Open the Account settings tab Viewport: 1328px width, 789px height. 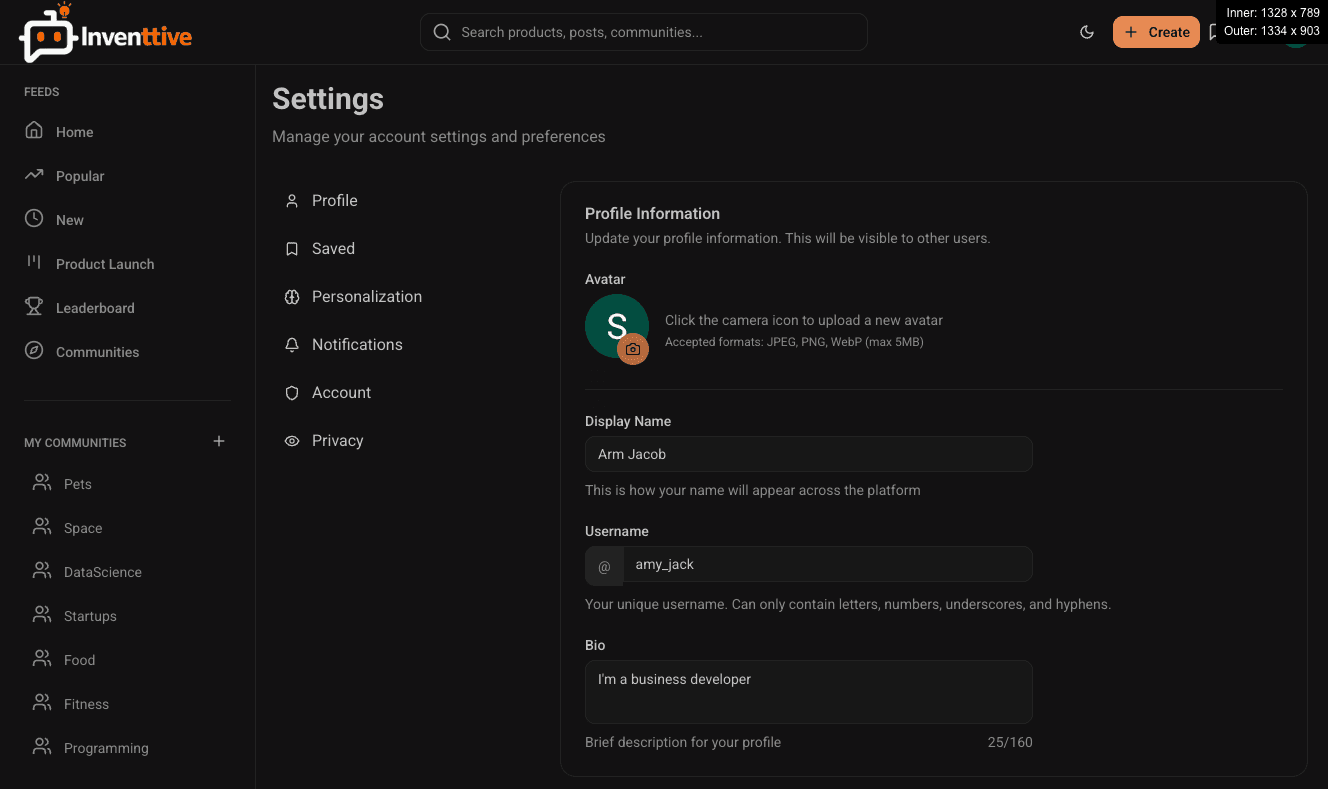click(341, 393)
